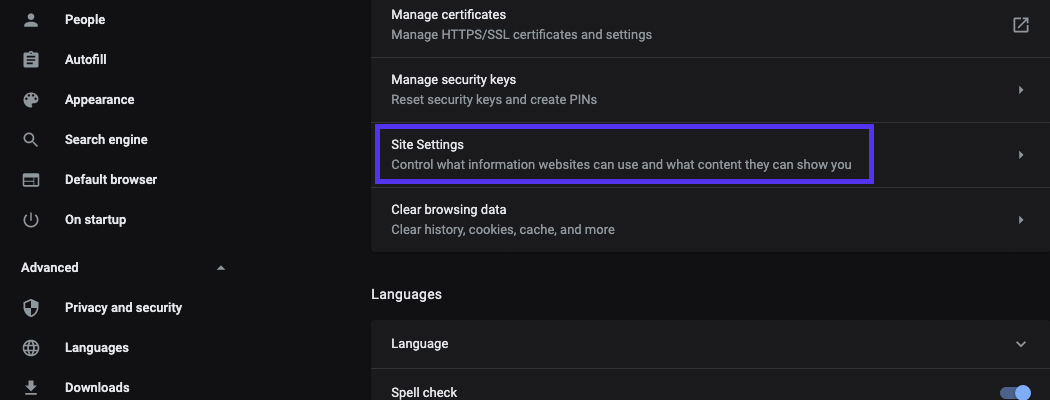The image size is (1050, 400).
Task: Open the Site Settings row arrow
Action: click(x=1021, y=155)
